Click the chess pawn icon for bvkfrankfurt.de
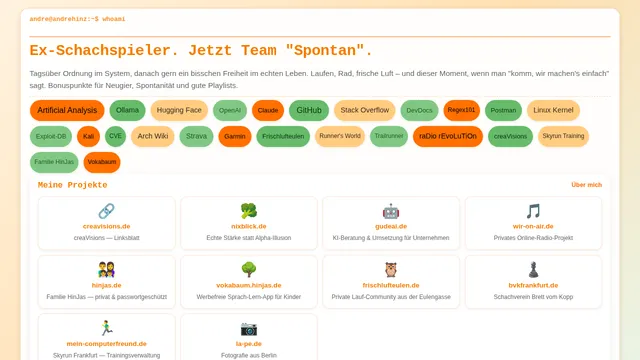Screen dimensions: 640x360 tap(533, 270)
